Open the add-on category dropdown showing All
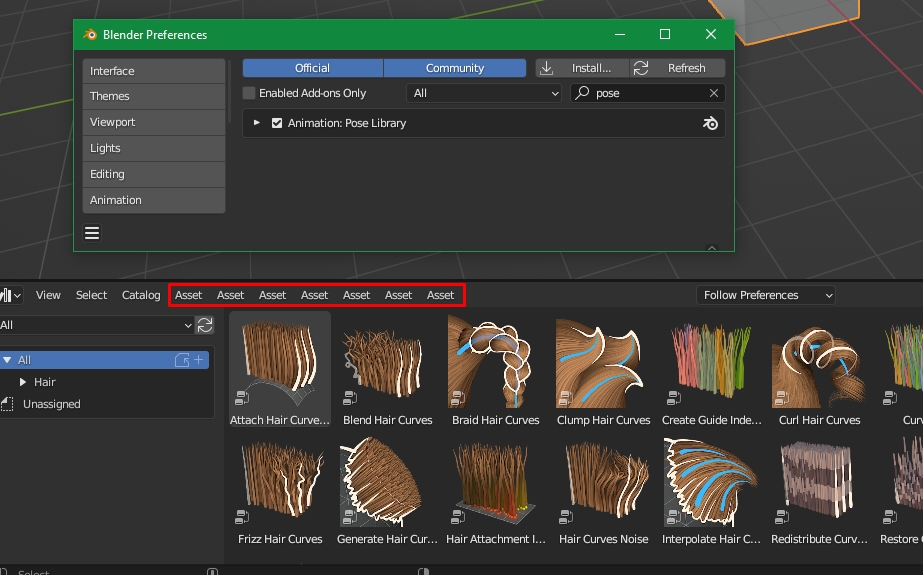Screen dimensions: 923x575 (484, 93)
